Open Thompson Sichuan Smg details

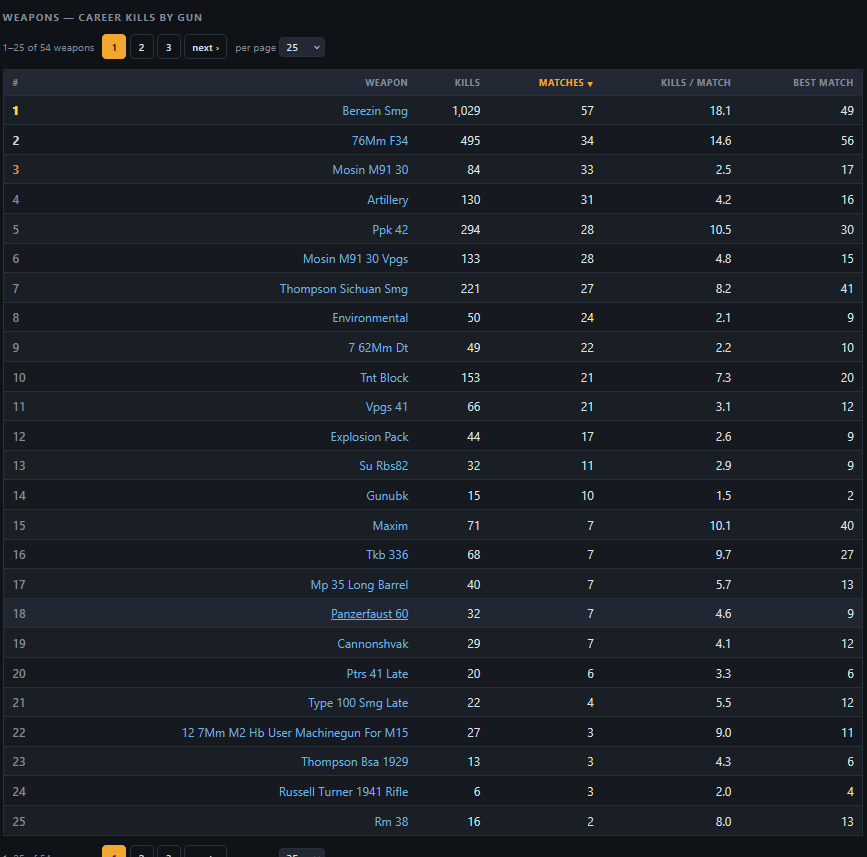click(344, 289)
